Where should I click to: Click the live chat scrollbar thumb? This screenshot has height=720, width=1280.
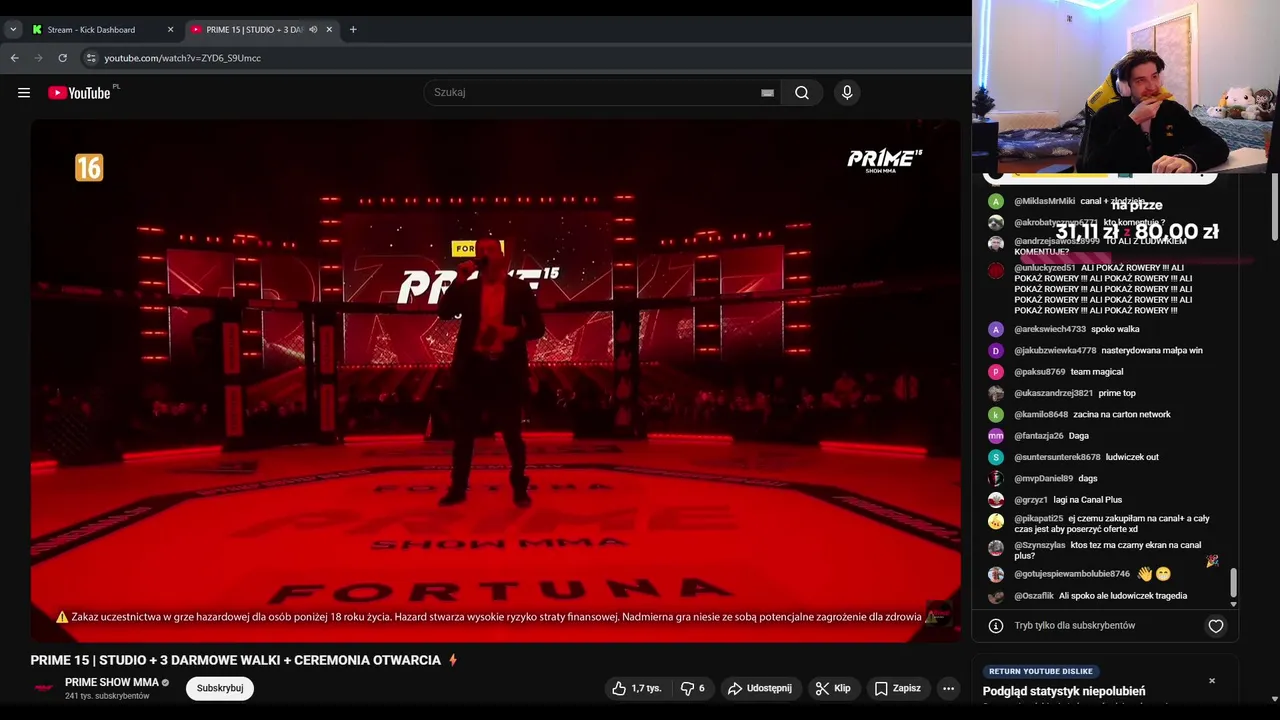pyautogui.click(x=1233, y=583)
